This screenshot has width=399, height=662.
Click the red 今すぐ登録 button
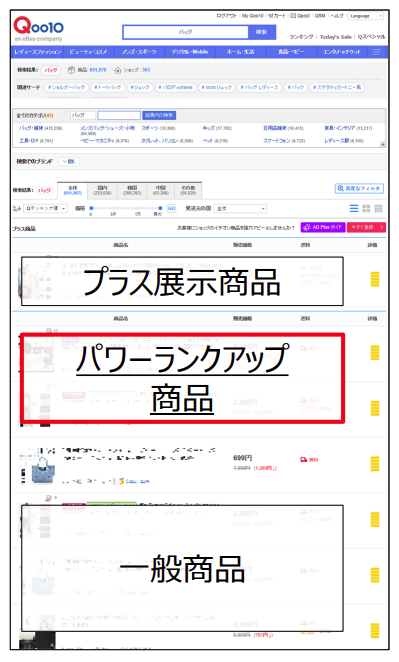[366, 227]
